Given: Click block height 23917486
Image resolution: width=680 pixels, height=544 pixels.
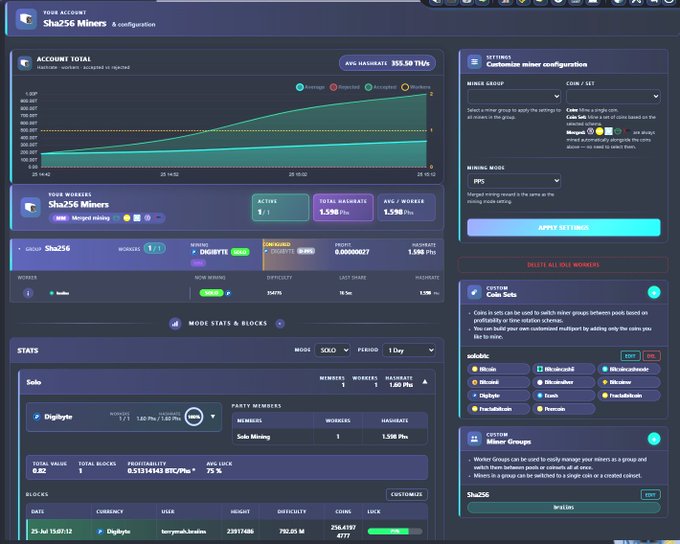Looking at the screenshot, I should [240, 531].
